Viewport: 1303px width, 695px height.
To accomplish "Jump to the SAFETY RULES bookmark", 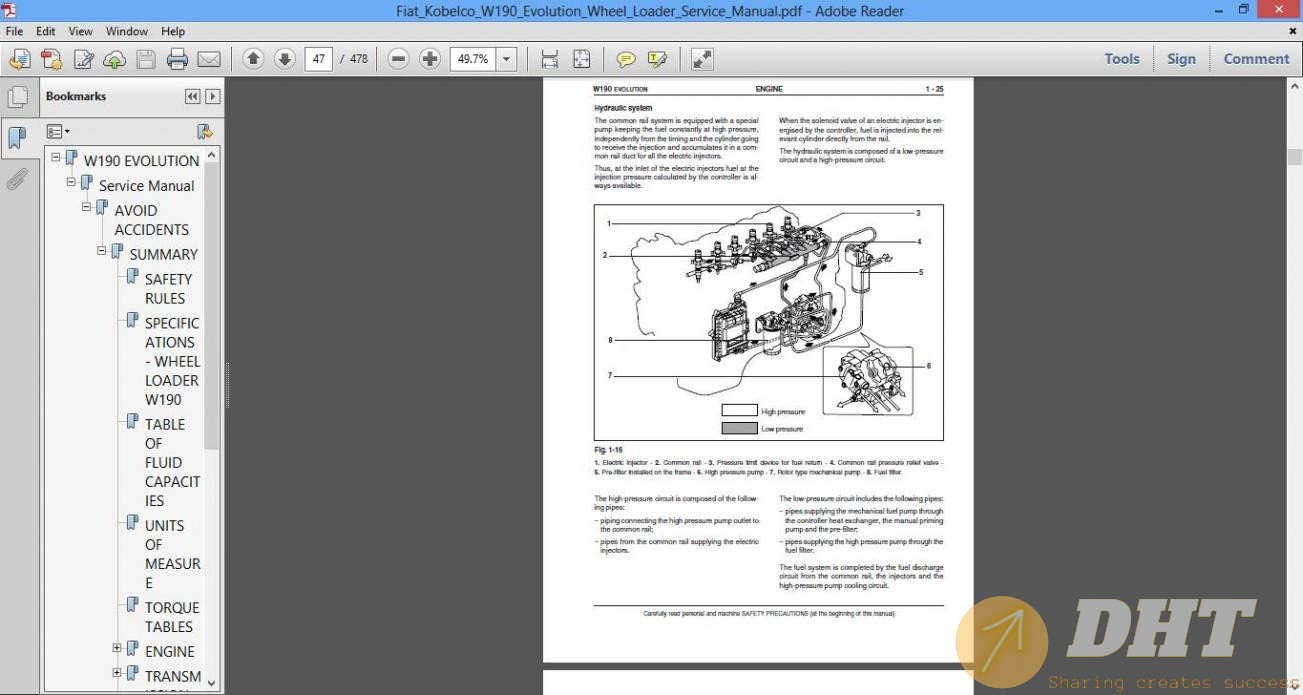I will click(x=168, y=289).
